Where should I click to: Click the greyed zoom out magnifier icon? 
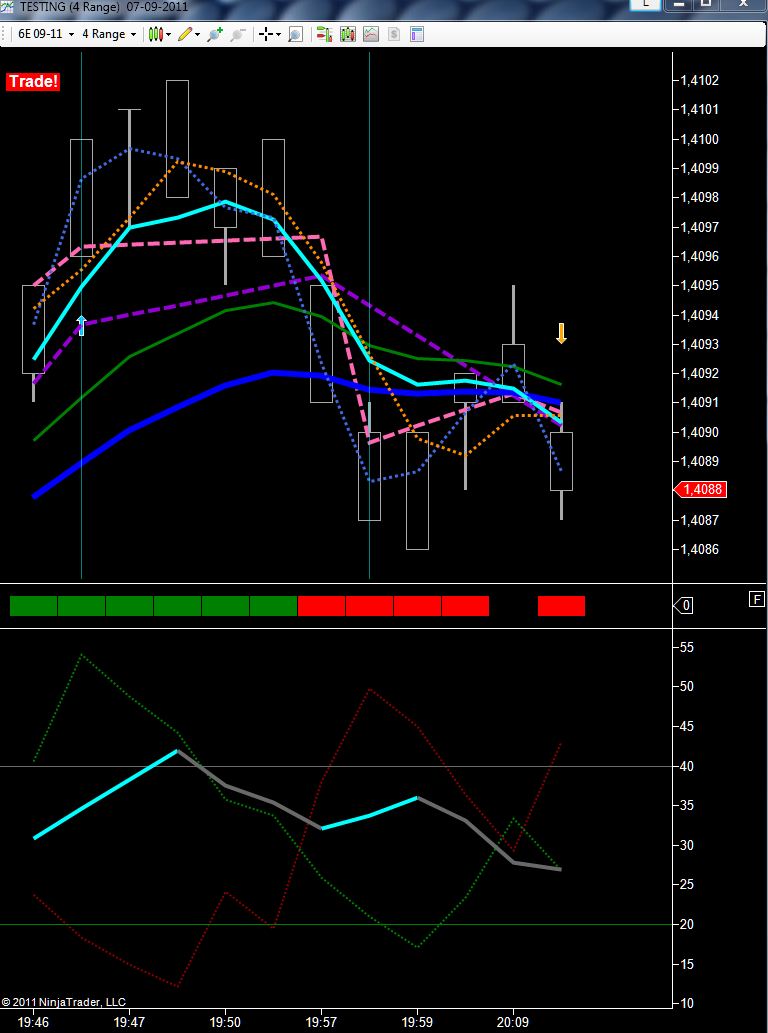[238, 34]
